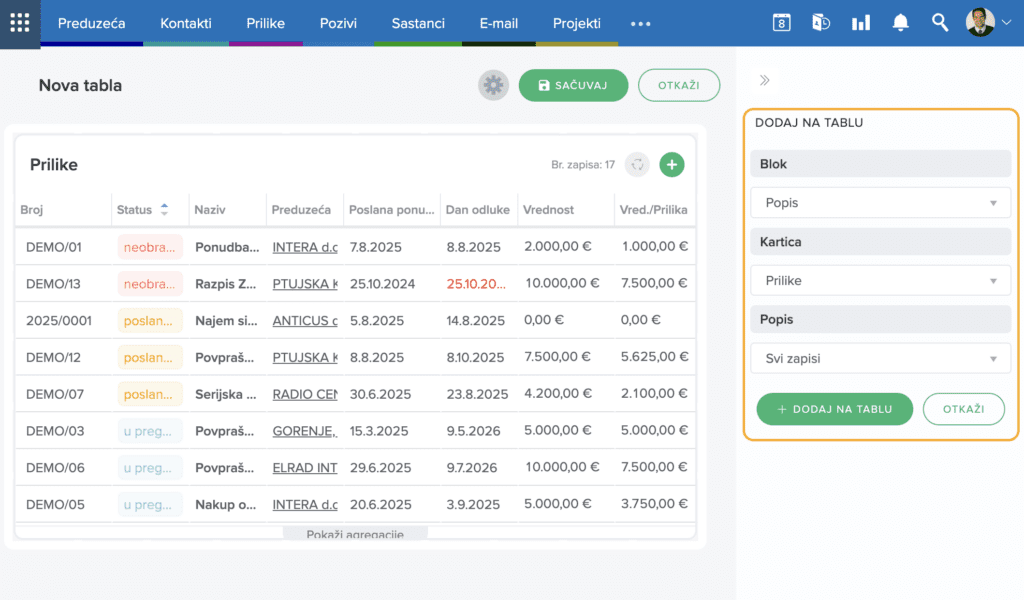Viewport: 1024px width, 600px height.
Task: Open board settings gear icon
Action: (x=493, y=86)
